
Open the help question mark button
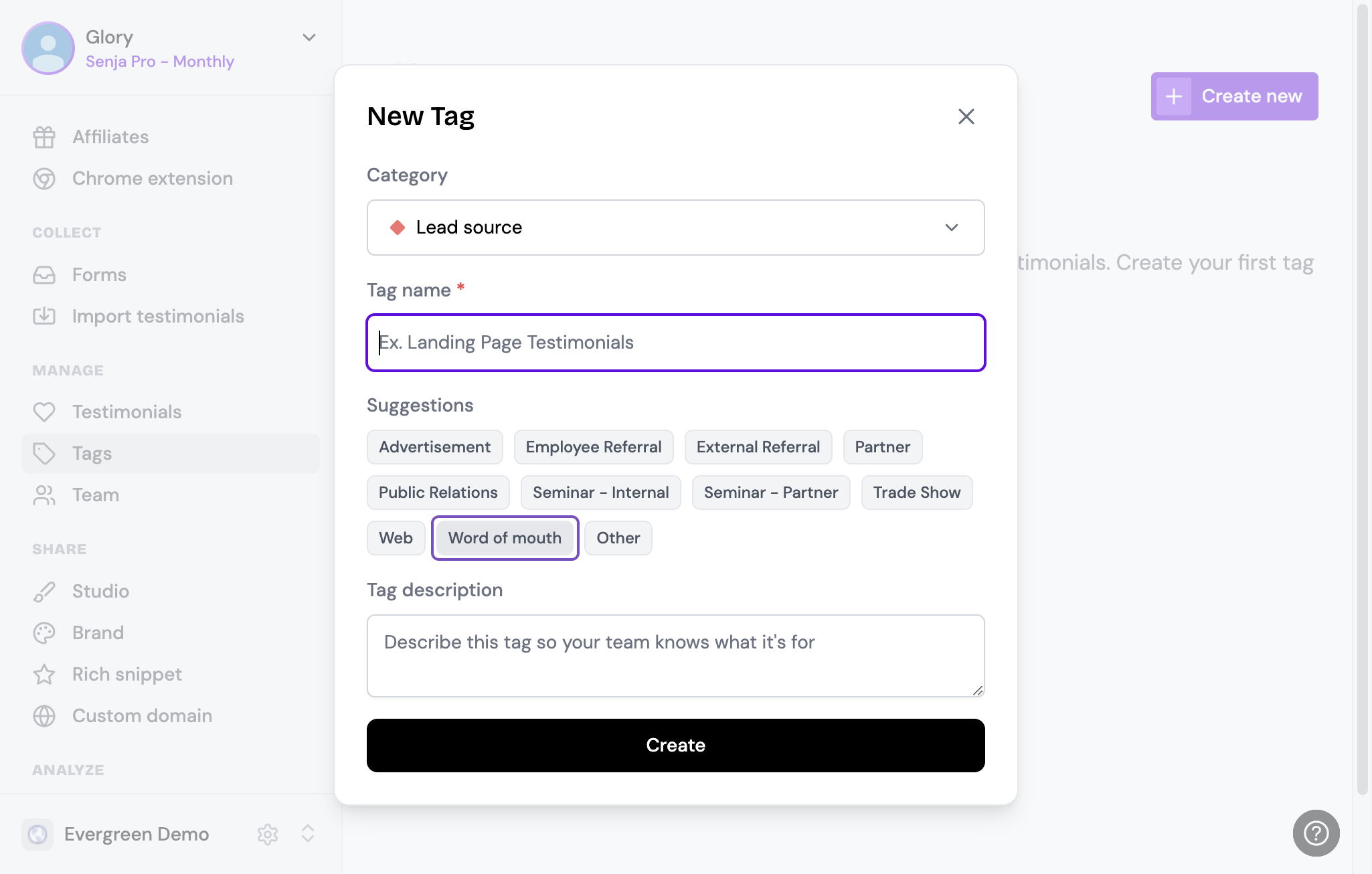[x=1316, y=833]
